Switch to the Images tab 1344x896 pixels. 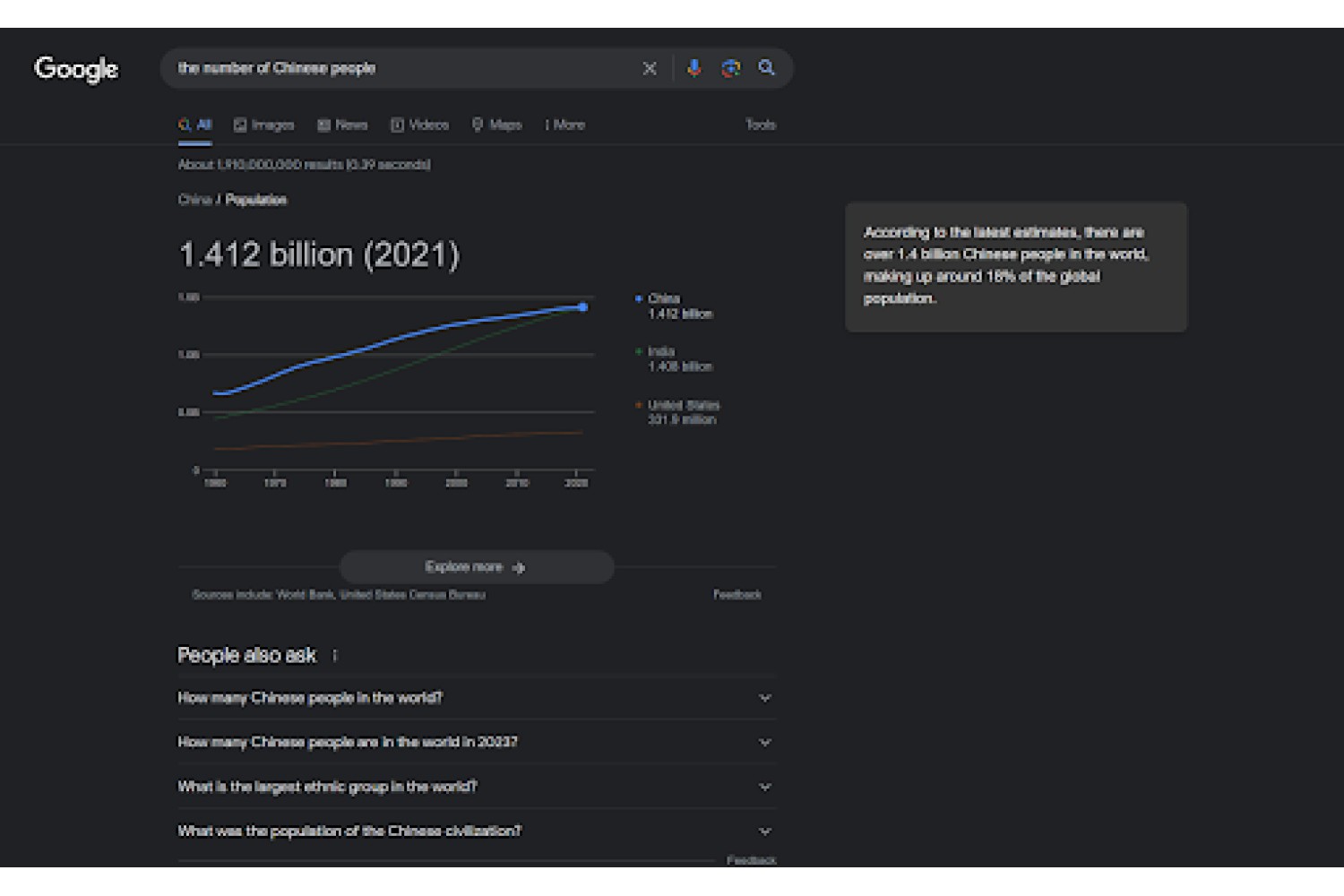click(264, 125)
